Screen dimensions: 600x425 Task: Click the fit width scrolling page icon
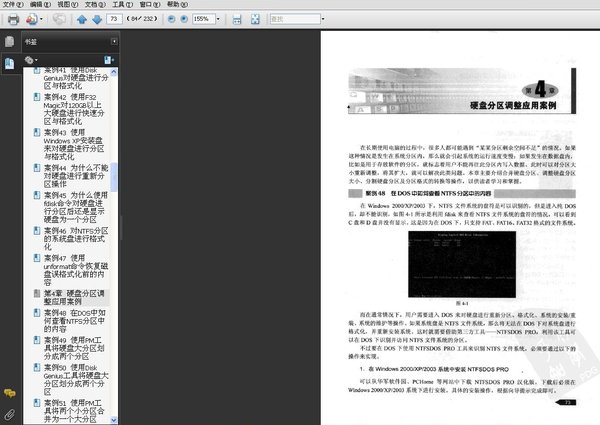(237, 19)
